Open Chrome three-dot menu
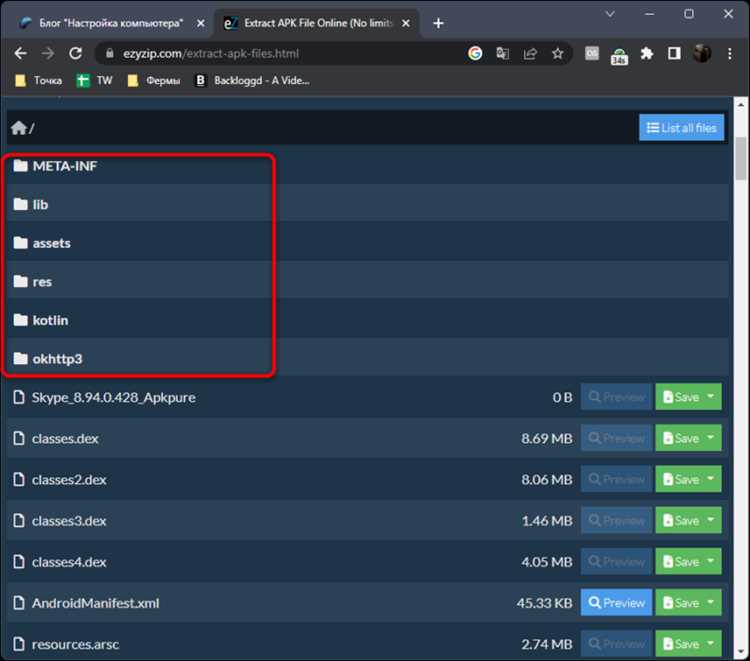The height and width of the screenshot is (661, 750). [x=729, y=53]
